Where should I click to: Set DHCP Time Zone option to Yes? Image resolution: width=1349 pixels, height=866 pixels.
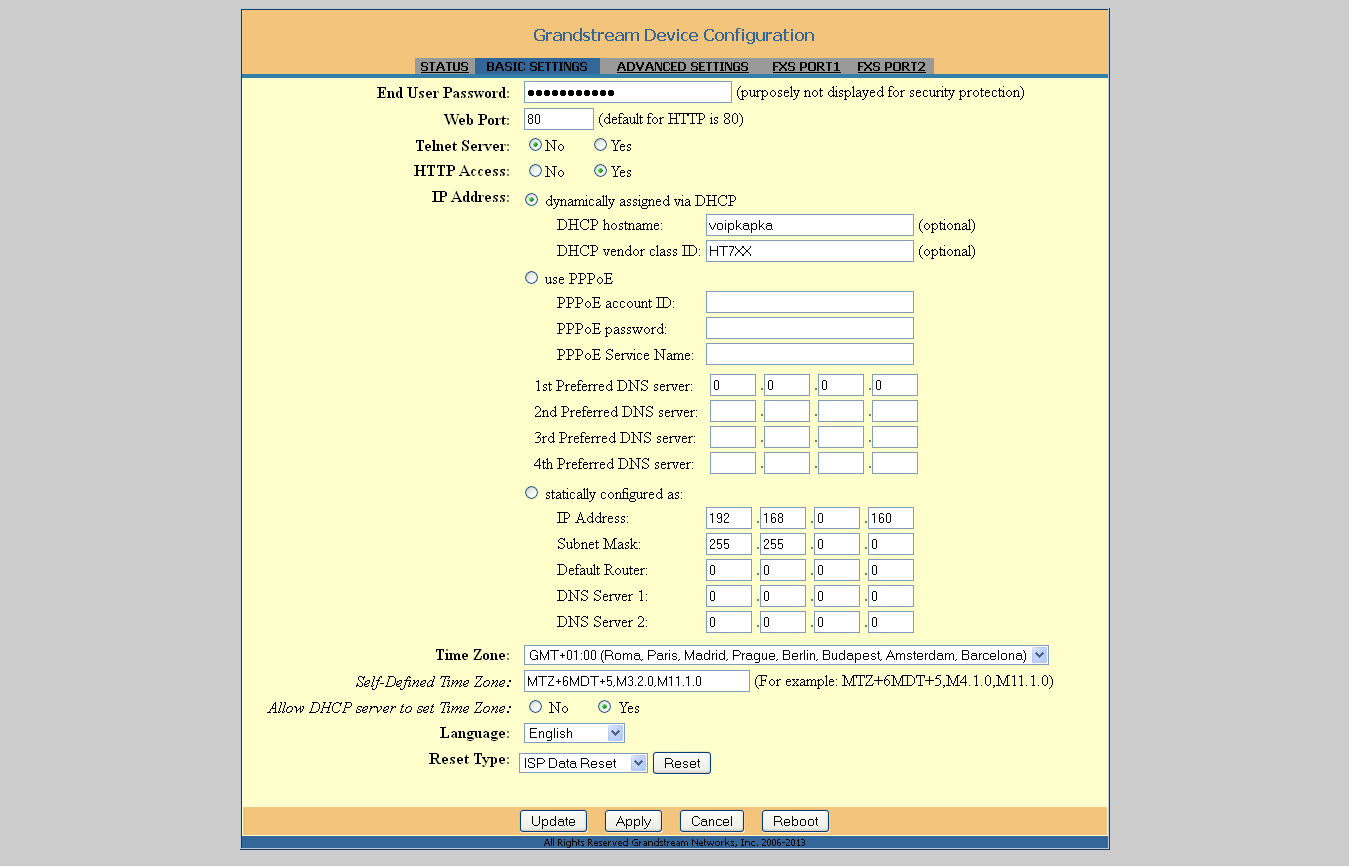[605, 707]
